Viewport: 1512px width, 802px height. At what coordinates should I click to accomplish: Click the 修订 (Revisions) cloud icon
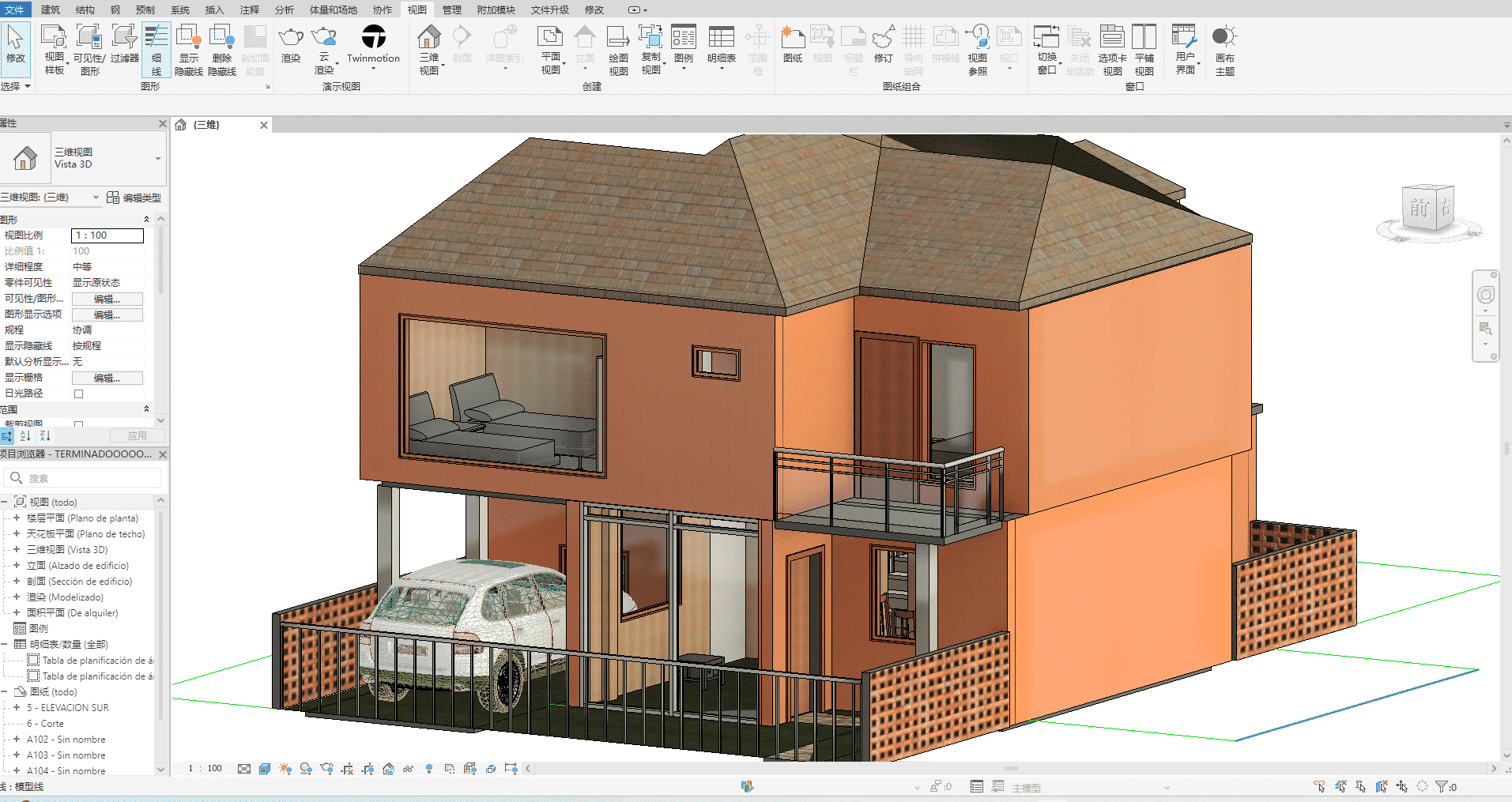[883, 43]
